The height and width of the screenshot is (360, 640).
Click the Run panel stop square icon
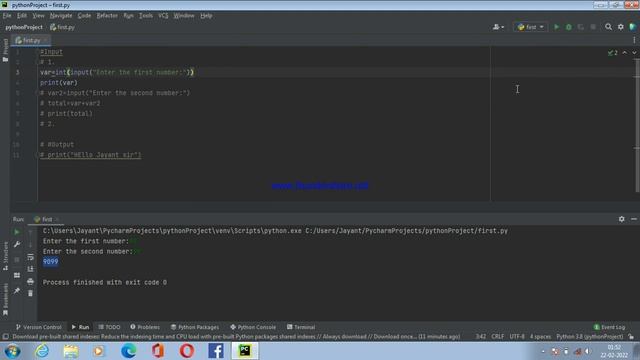17,260
